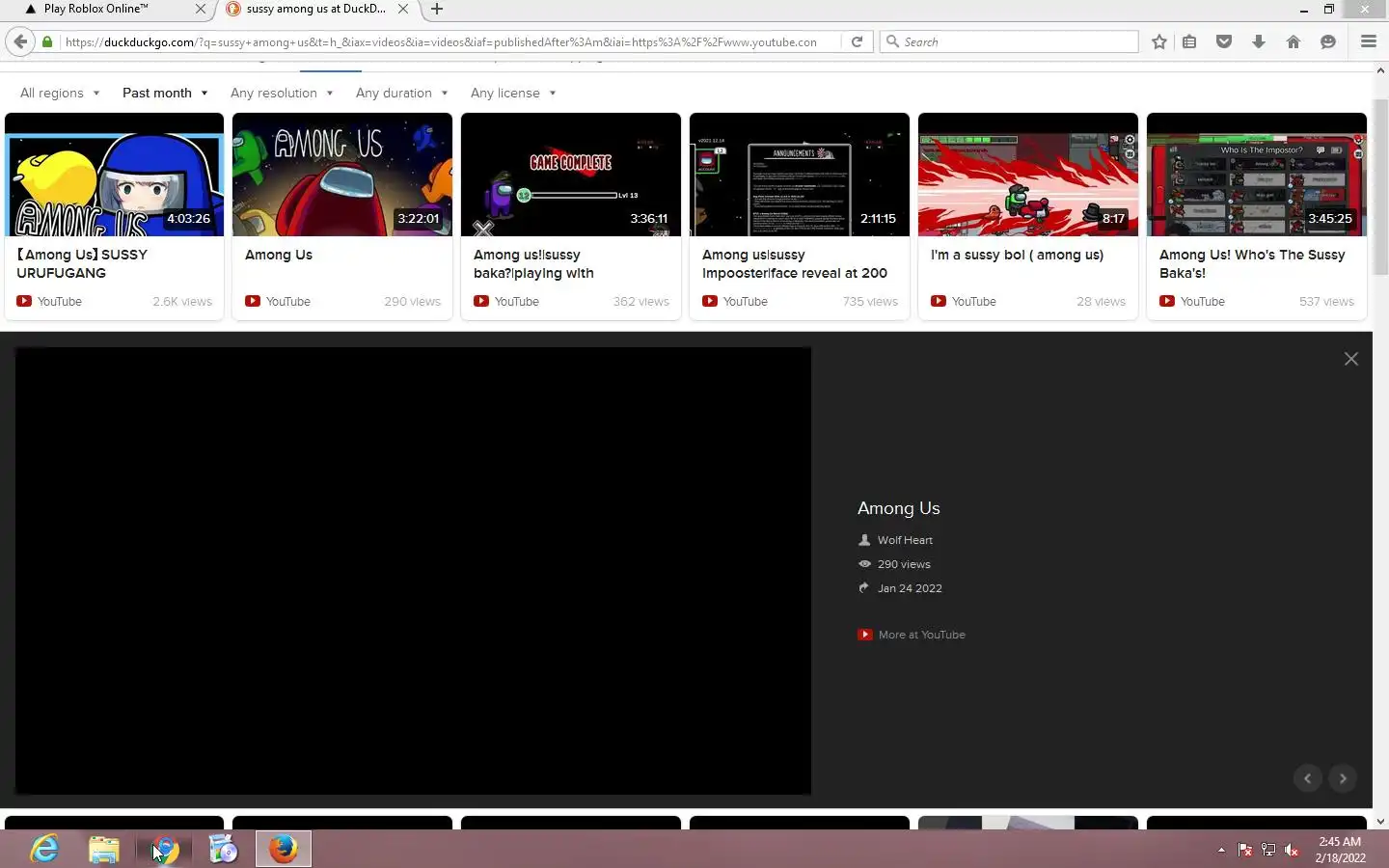This screenshot has height=868, width=1389.
Task: Close the Play Roblox Online tab
Action: pyautogui.click(x=200, y=9)
